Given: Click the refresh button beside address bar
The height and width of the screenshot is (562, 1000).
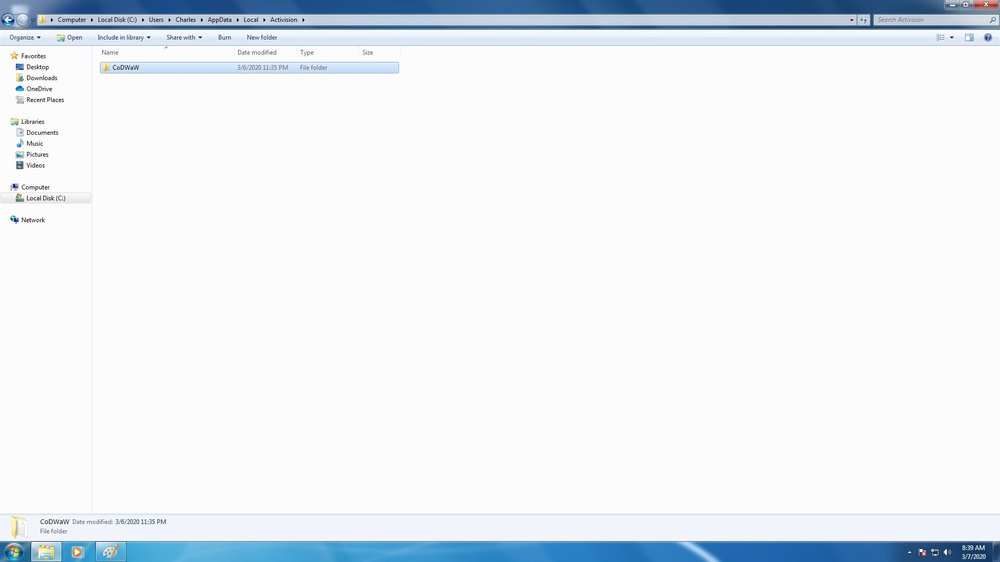Looking at the screenshot, I should pyautogui.click(x=864, y=20).
